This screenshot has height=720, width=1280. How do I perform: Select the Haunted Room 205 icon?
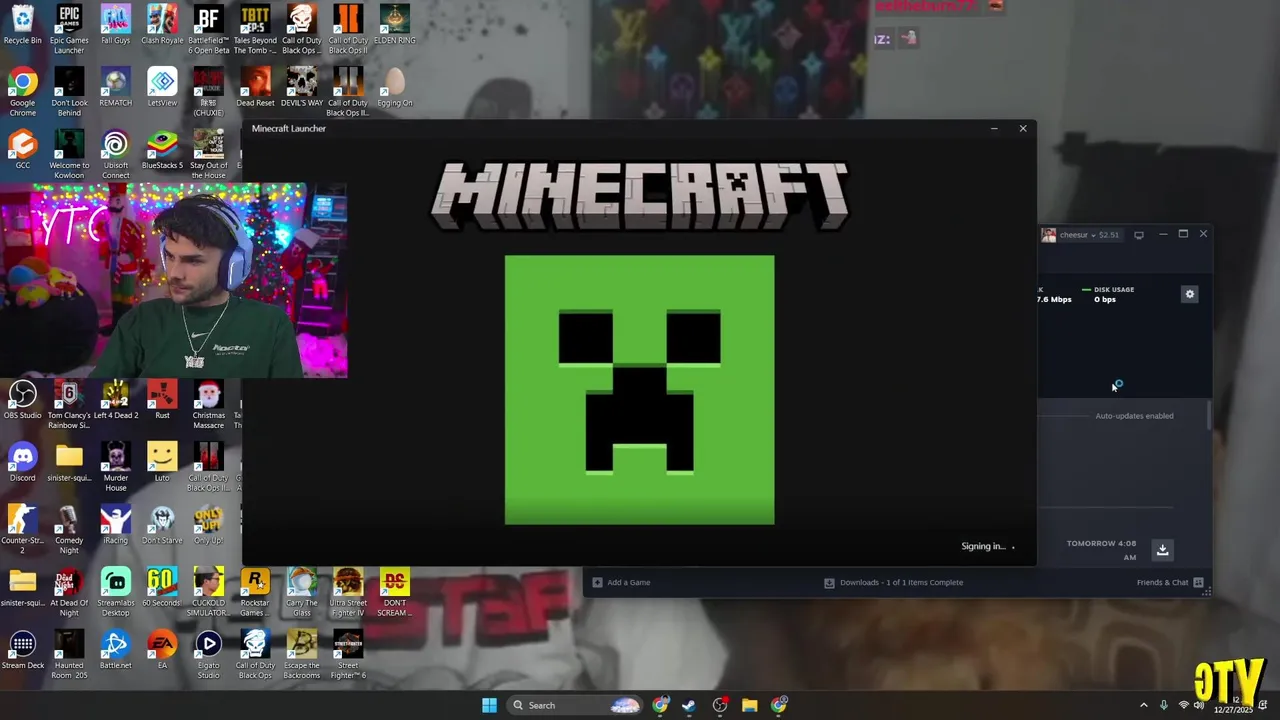(69, 653)
